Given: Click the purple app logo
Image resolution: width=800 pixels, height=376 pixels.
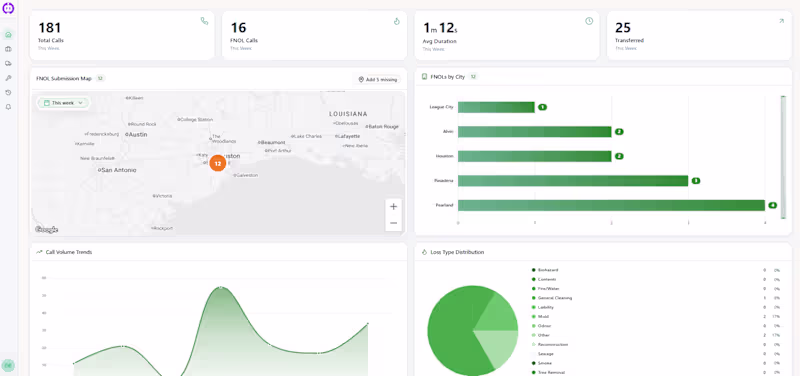Looking at the screenshot, I should [x=8, y=8].
